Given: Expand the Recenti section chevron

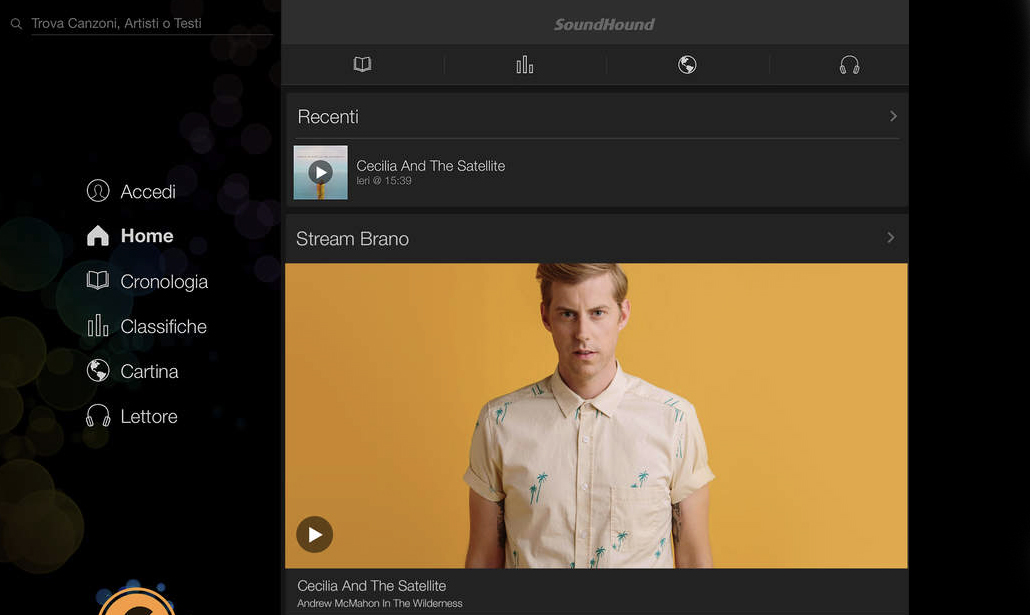Looking at the screenshot, I should (x=893, y=116).
